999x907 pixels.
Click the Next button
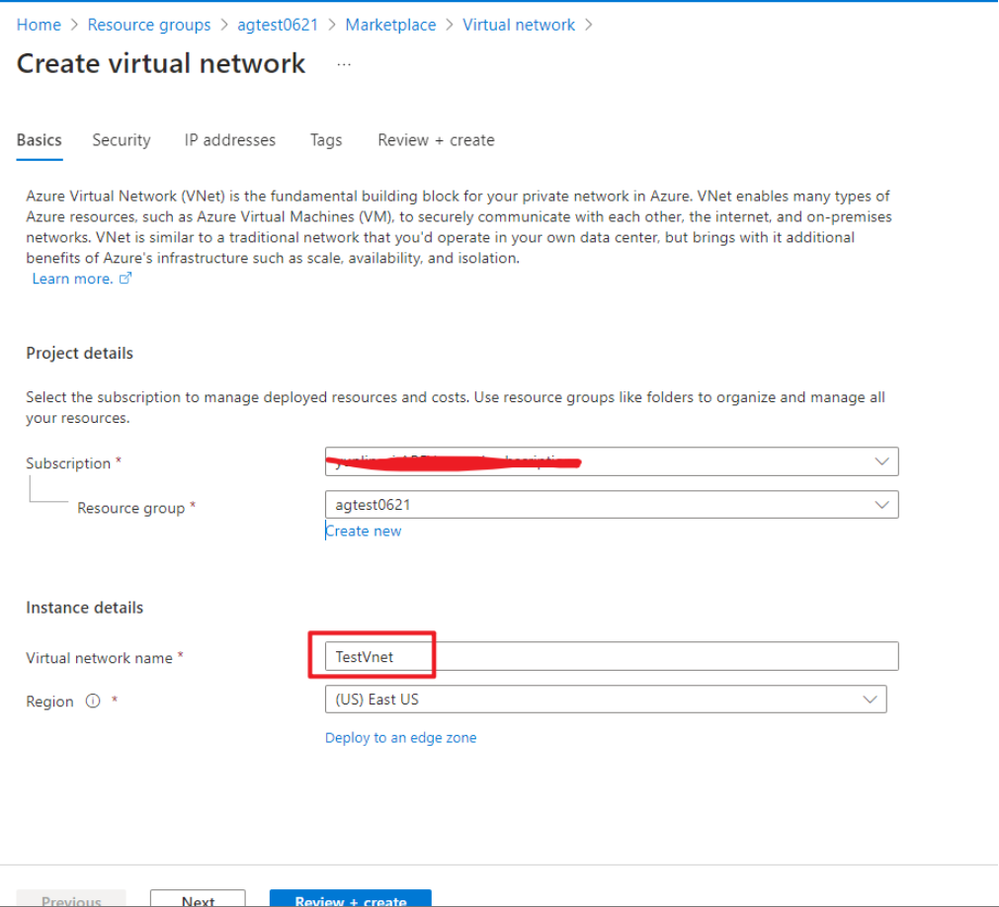pos(198,899)
